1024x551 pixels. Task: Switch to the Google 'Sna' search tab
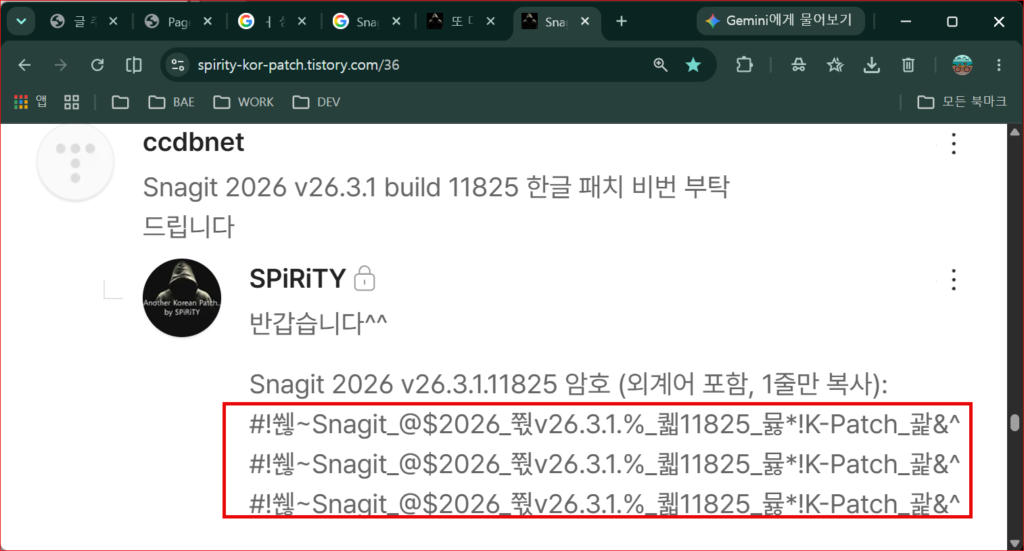[367, 22]
